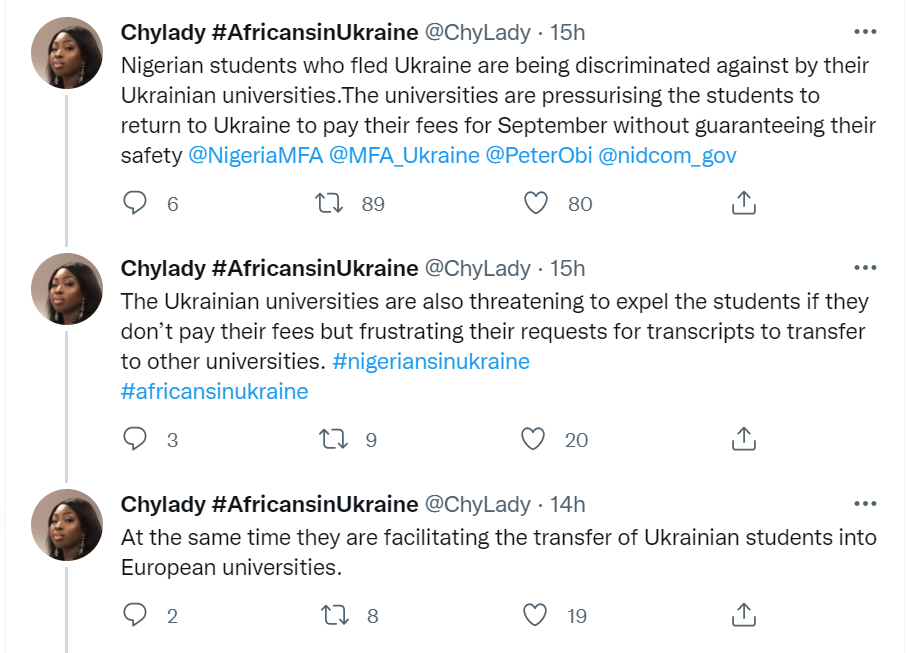908x653 pixels.
Task: Open the #nigeriansinukraine hashtag
Action: tap(431, 361)
